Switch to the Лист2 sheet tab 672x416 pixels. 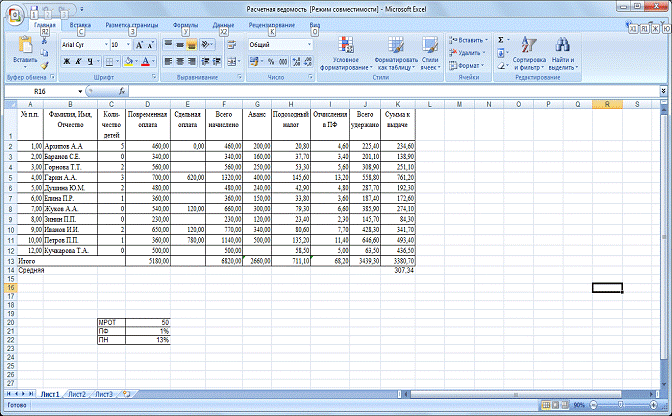pyautogui.click(x=77, y=395)
